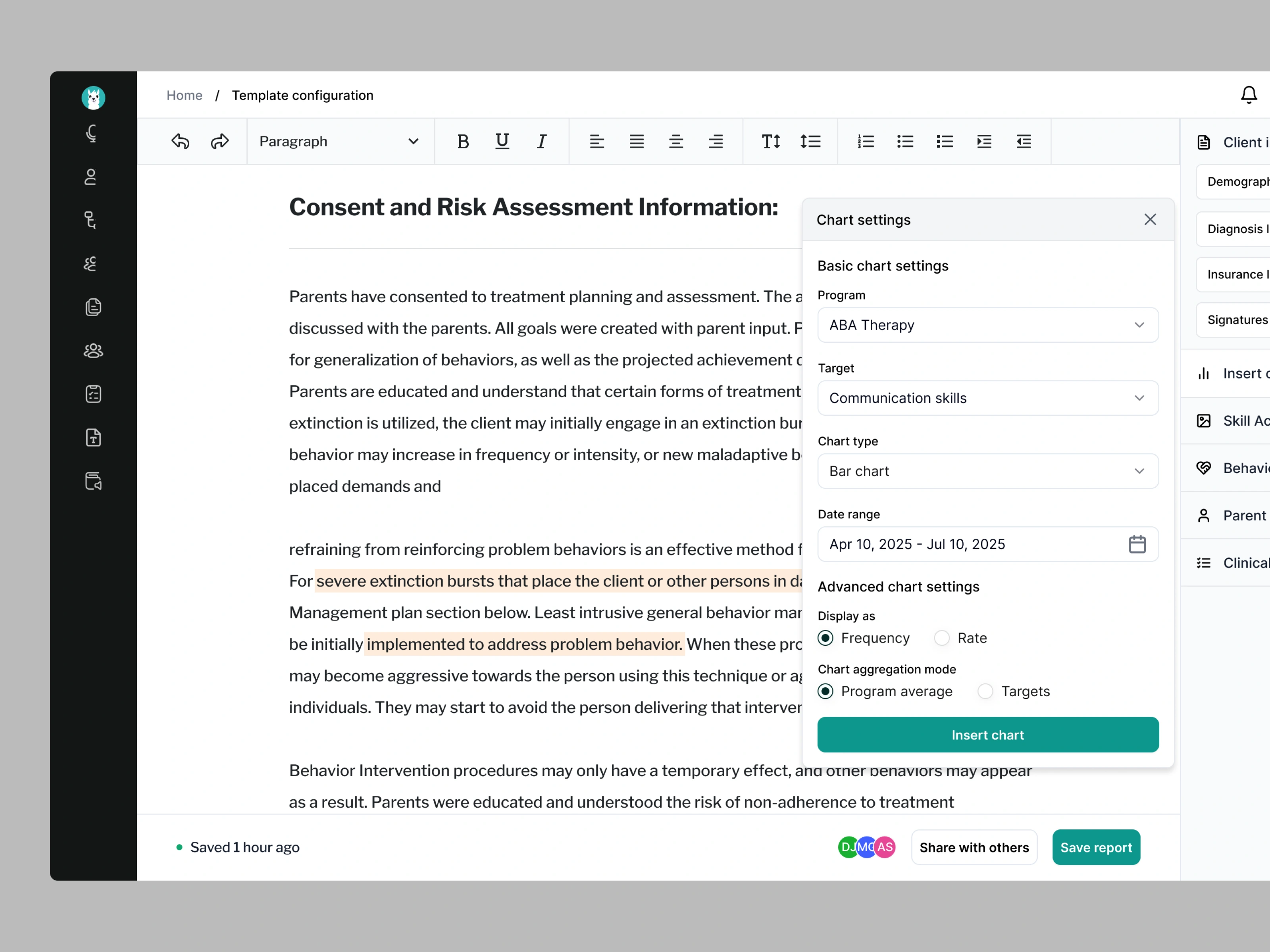Select Frequency display option
This screenshot has height=952, width=1270.
point(864,638)
